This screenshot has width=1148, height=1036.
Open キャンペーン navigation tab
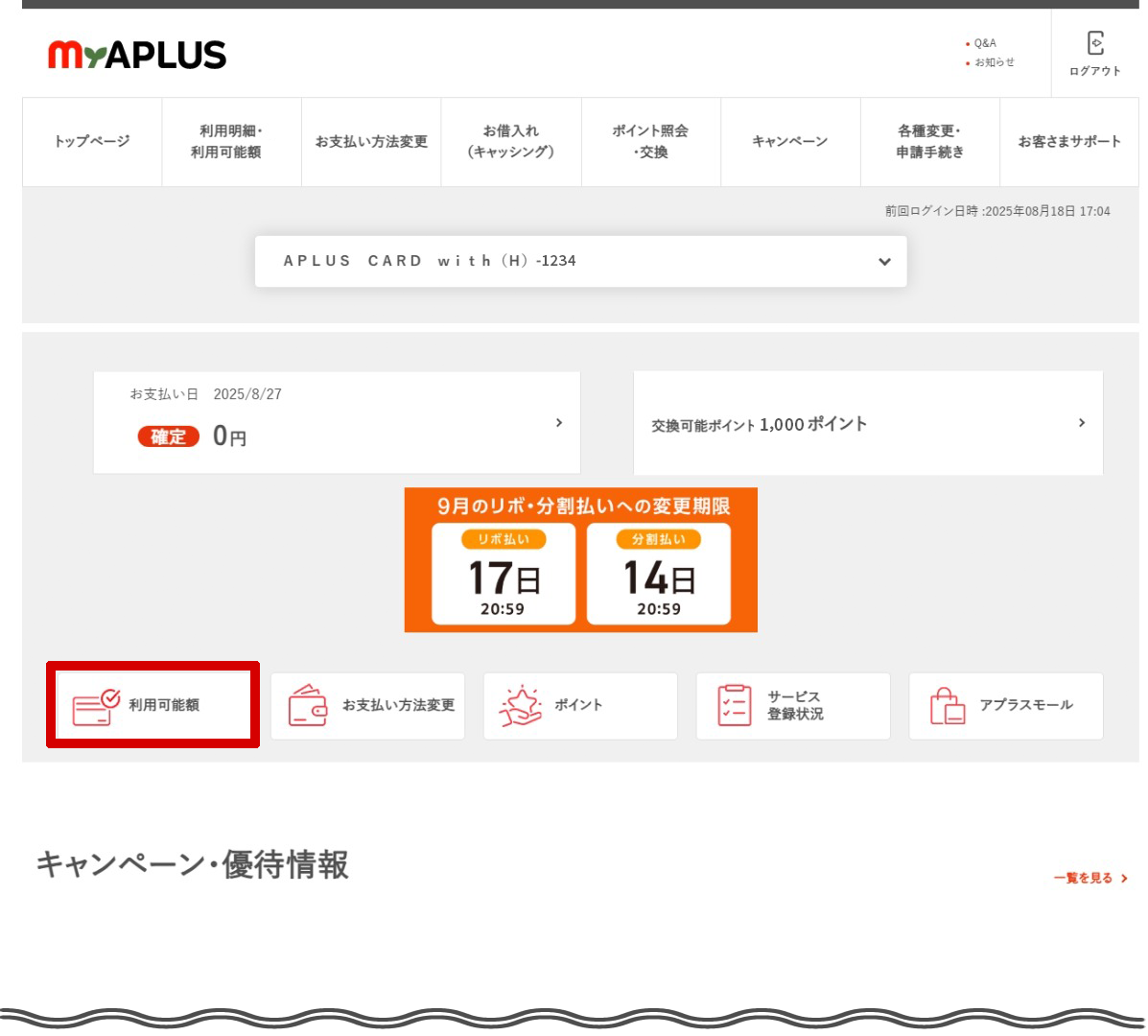click(x=789, y=142)
